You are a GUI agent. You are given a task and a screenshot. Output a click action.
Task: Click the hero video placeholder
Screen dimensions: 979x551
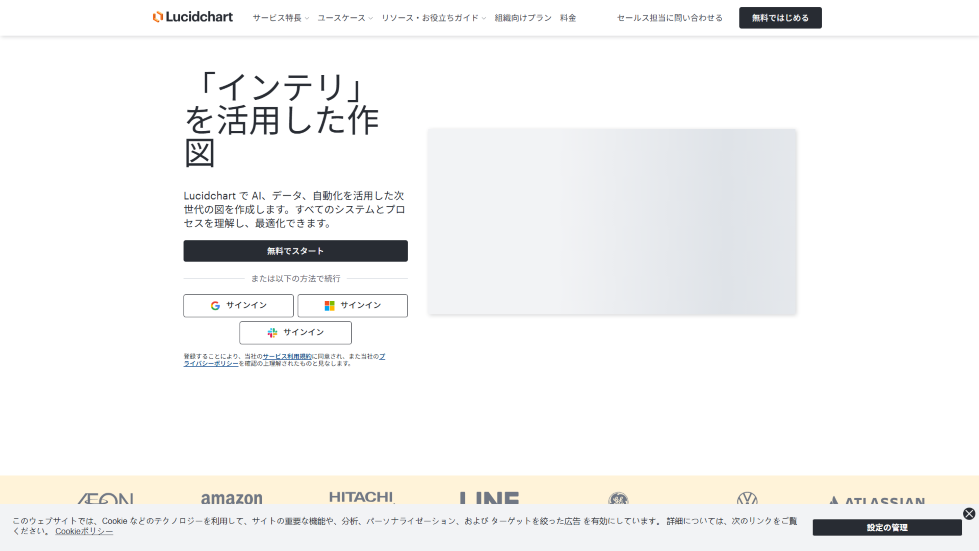point(612,222)
